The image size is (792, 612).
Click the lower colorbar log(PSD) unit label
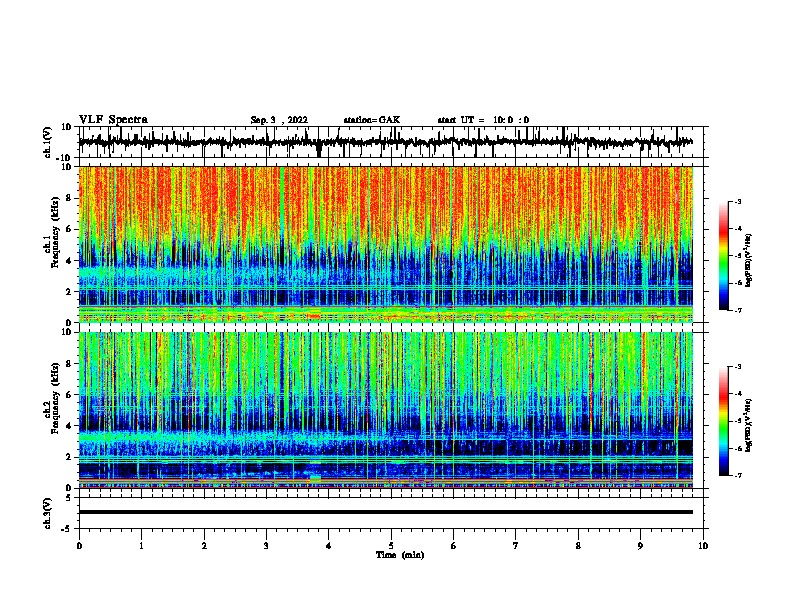point(748,425)
